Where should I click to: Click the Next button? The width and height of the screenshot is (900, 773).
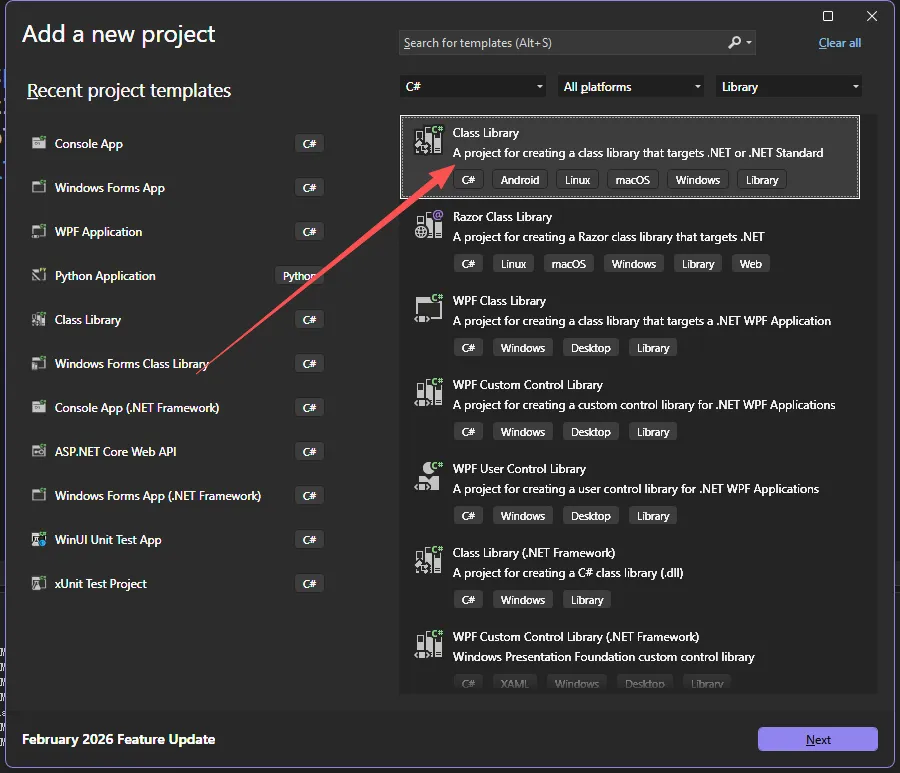(x=817, y=740)
